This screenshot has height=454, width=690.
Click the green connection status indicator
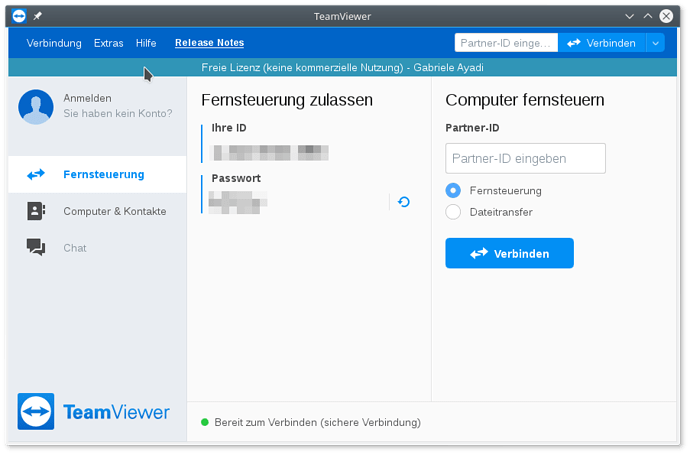205,422
